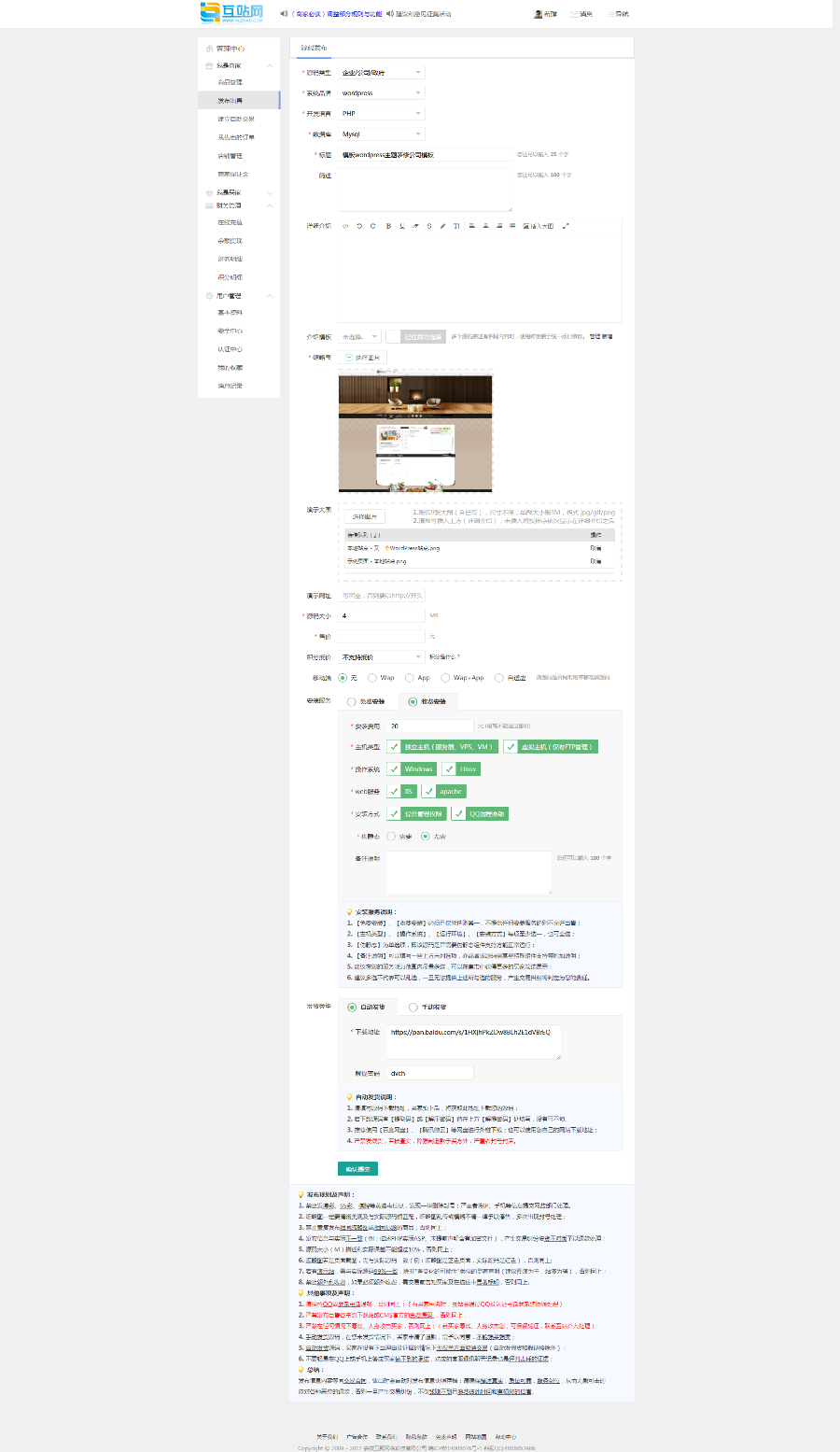
Task: Focus the install fee field showing 20
Action: pos(430,726)
